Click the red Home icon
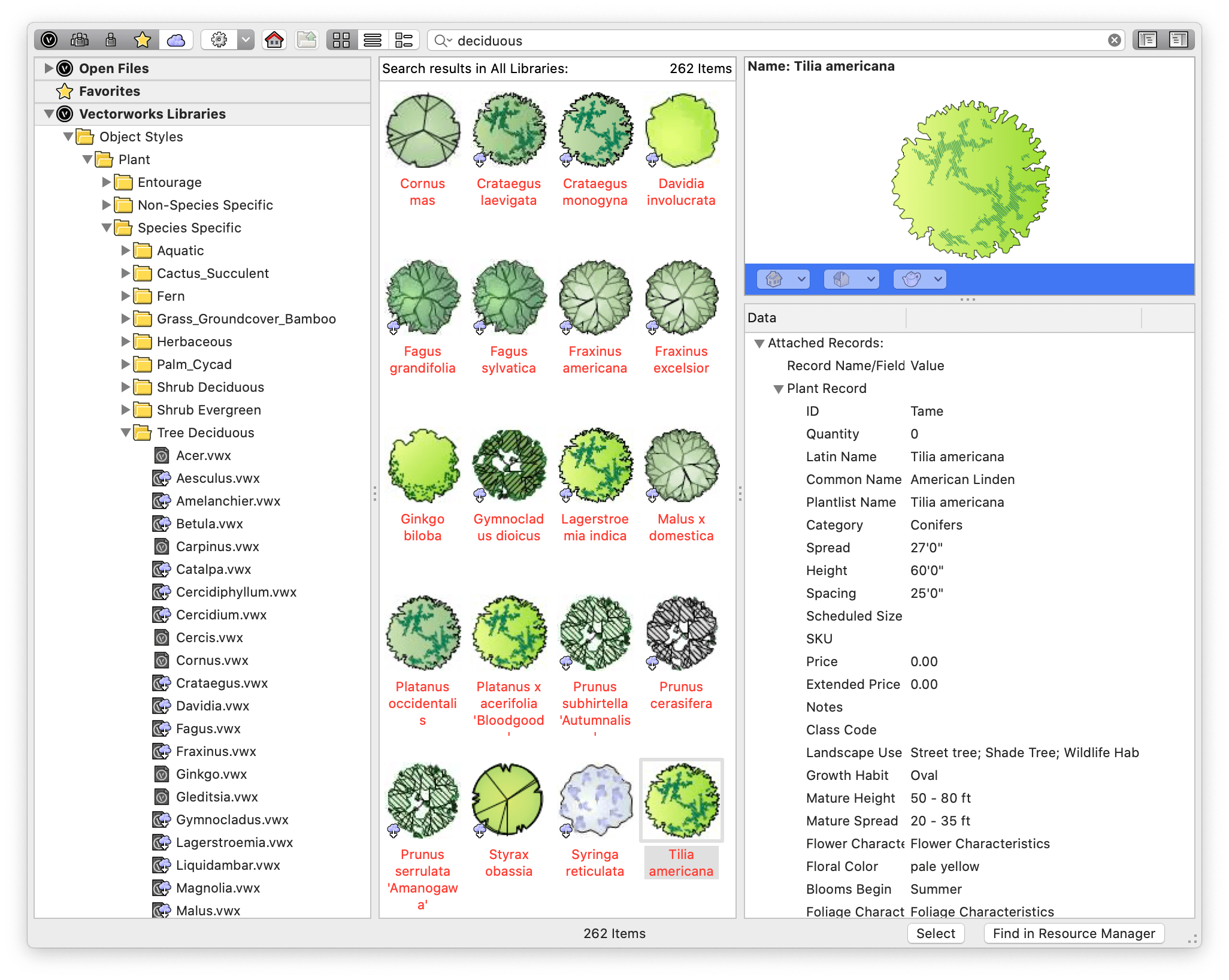 tap(274, 40)
